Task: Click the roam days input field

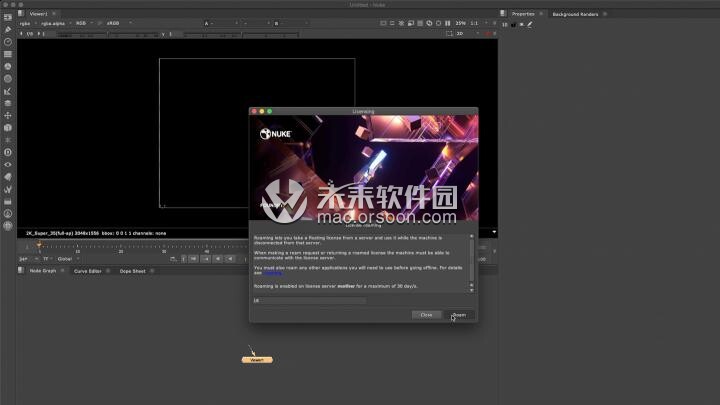Action: tap(309, 300)
